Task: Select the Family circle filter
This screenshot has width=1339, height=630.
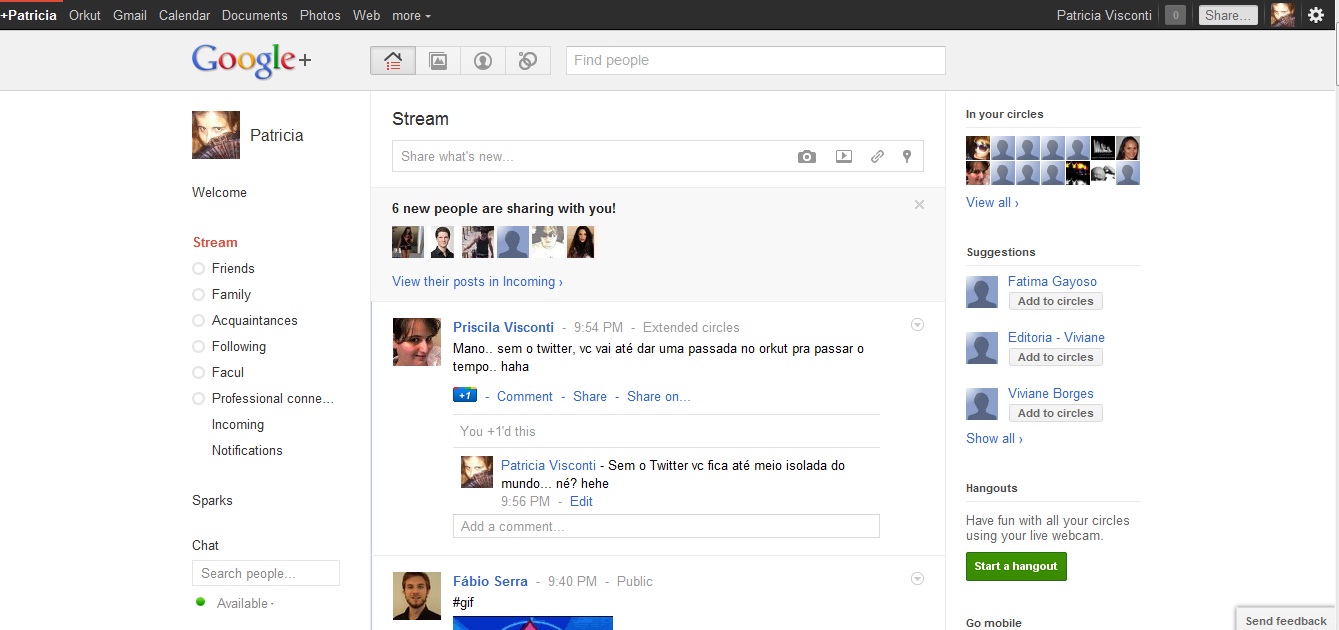Action: click(231, 294)
